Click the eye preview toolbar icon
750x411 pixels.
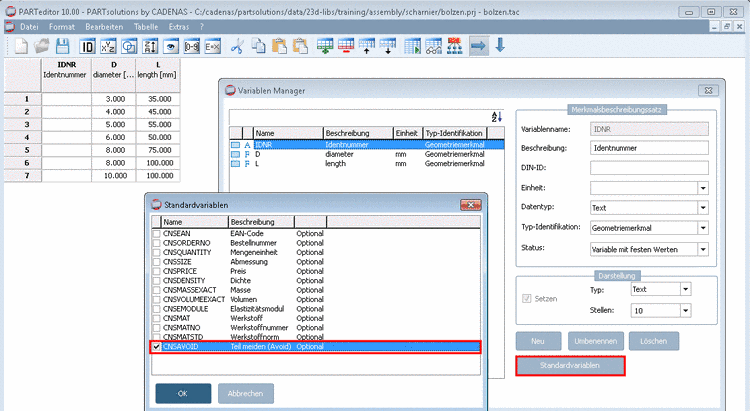coord(170,45)
